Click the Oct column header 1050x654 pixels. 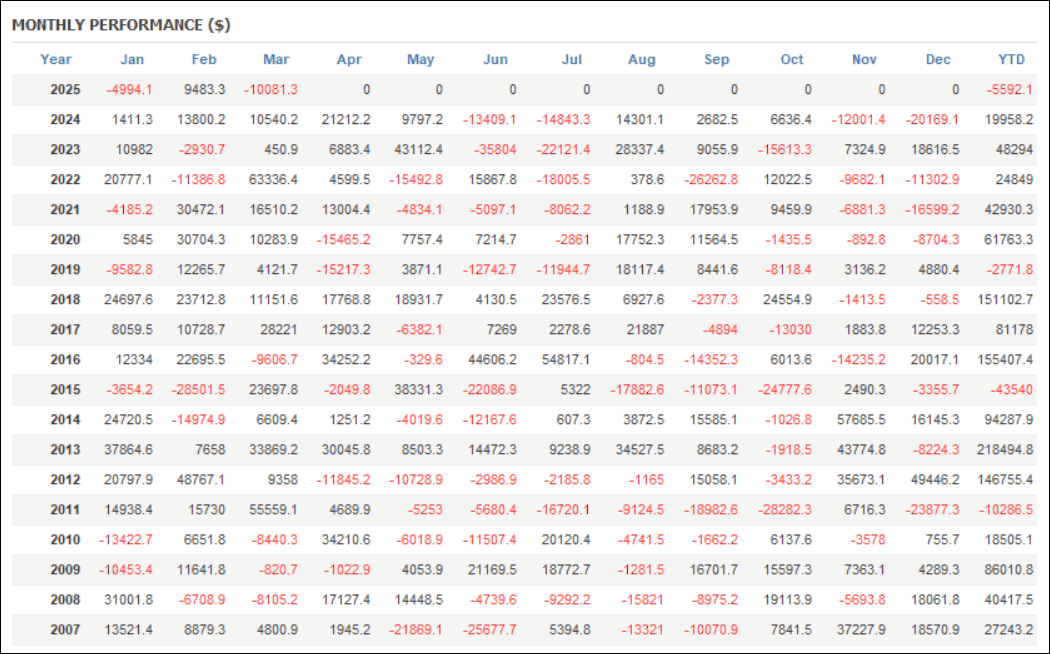pos(792,60)
